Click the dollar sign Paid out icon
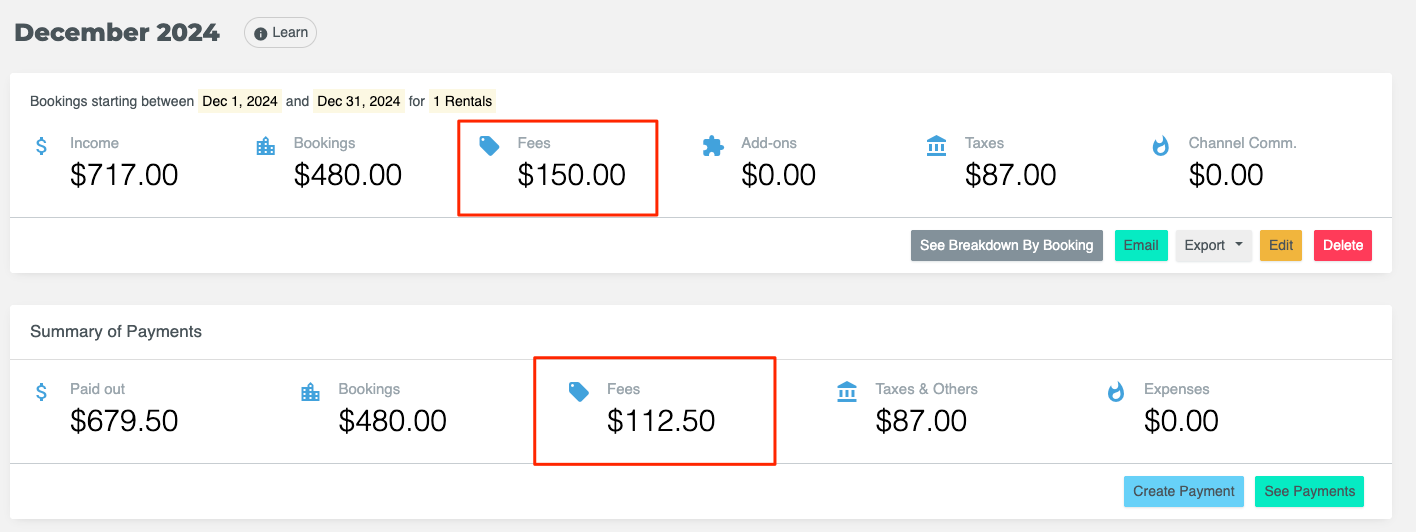This screenshot has height=532, width=1416. tap(41, 392)
